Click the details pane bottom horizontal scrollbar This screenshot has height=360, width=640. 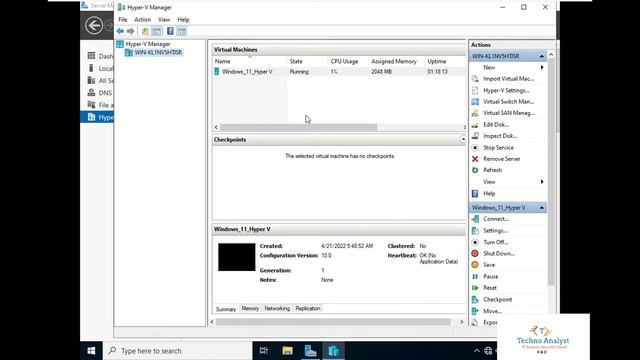pyautogui.click(x=333, y=322)
